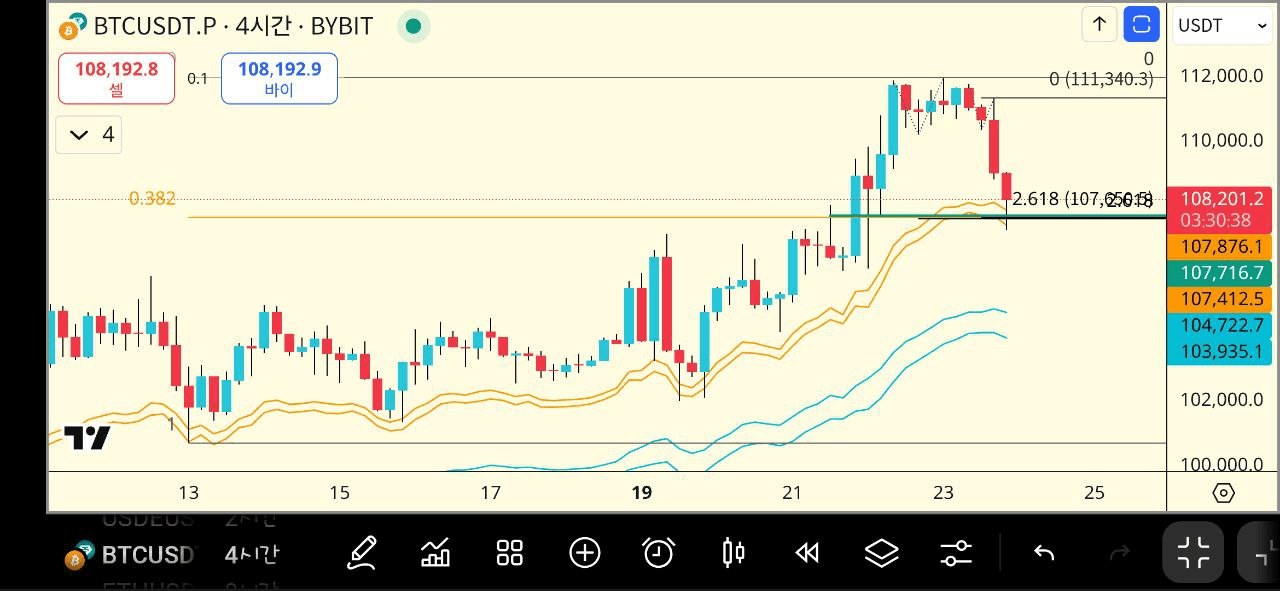
Task: Click date 23 on the time axis
Action: [943, 492]
